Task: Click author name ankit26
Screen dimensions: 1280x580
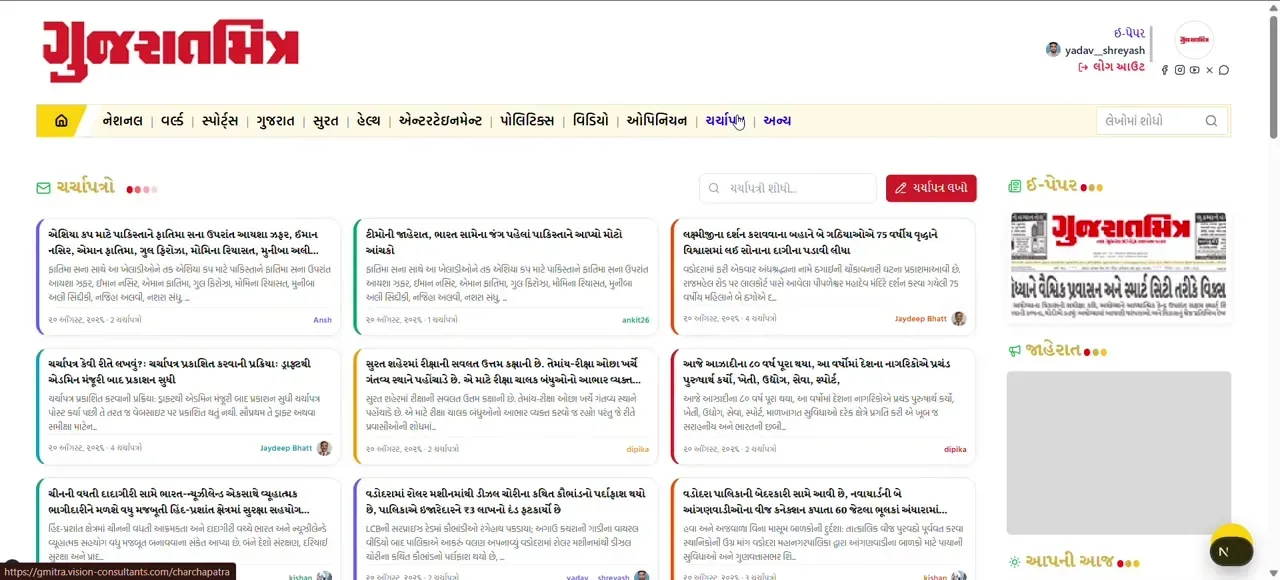Action: tap(635, 320)
